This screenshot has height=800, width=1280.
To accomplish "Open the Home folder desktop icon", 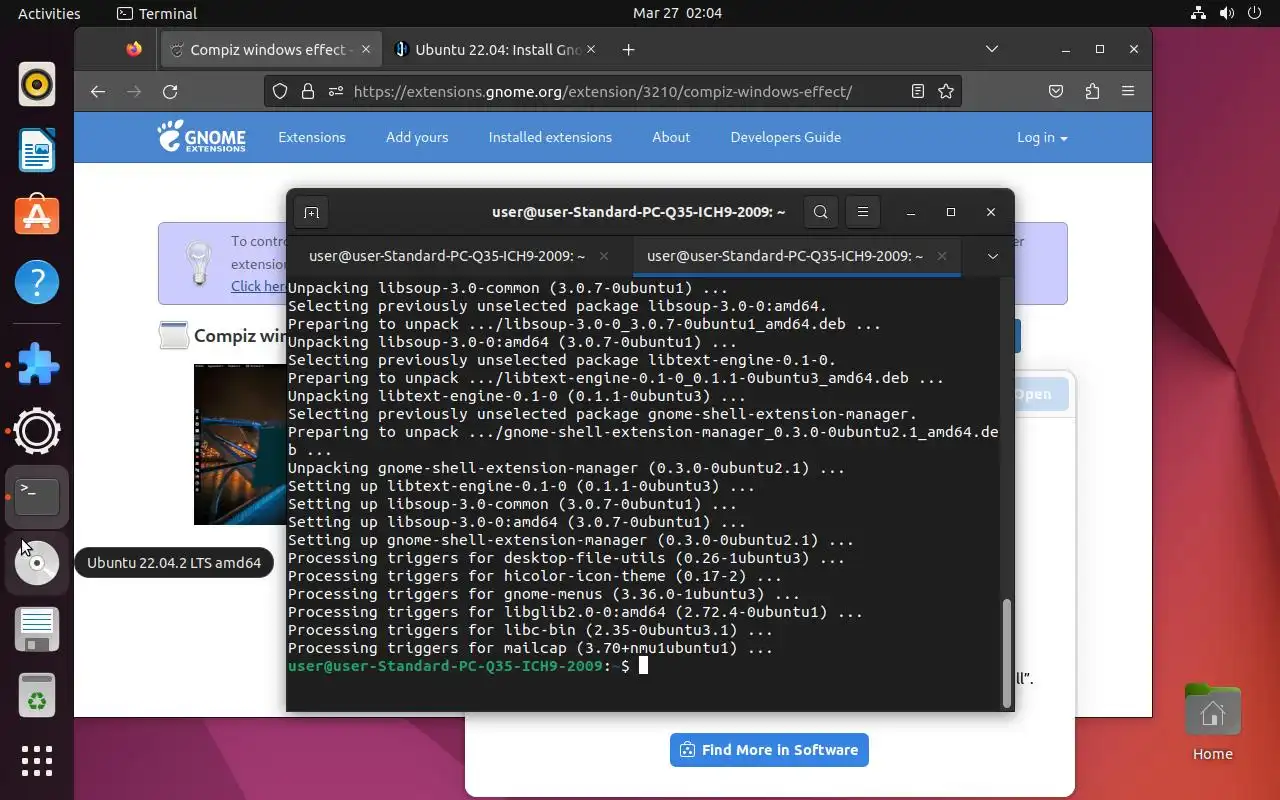I will click(1212, 723).
